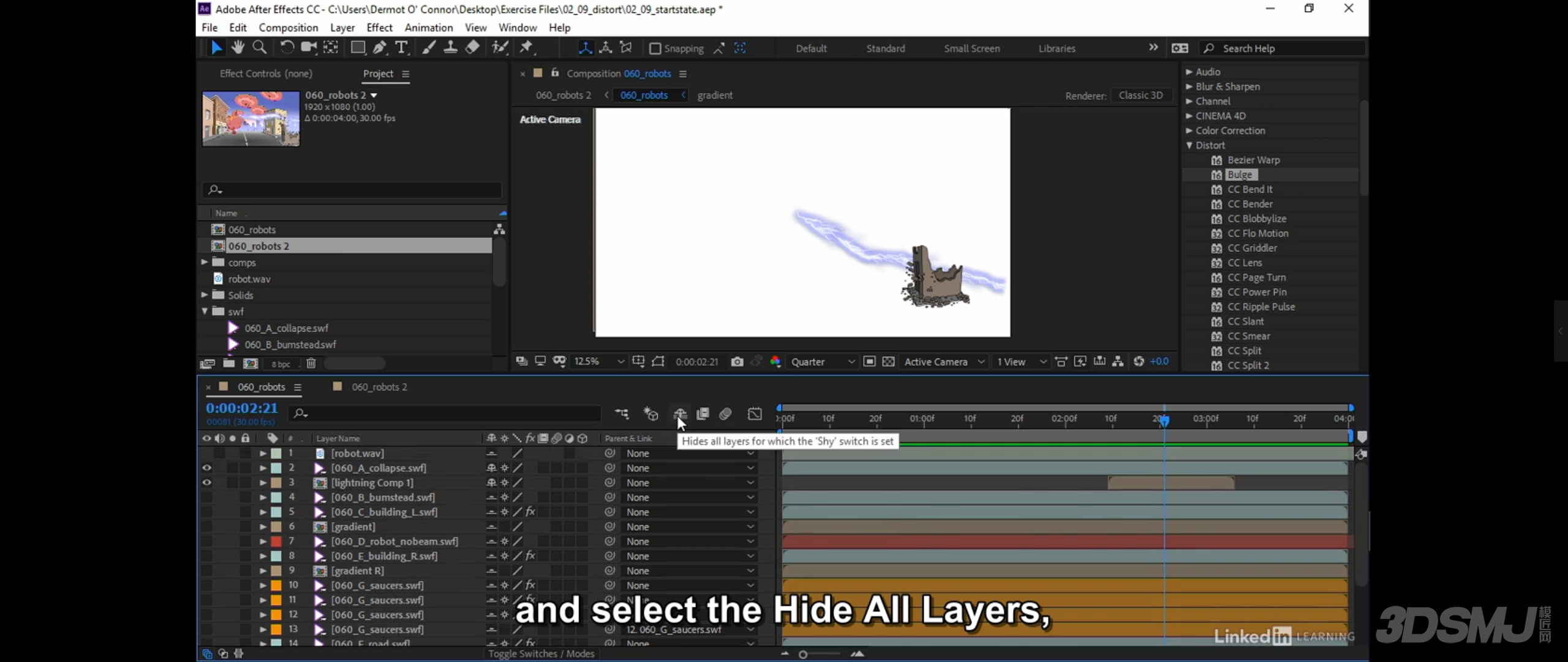The image size is (1568, 662).
Task: Open the Animation menu
Action: click(x=429, y=28)
